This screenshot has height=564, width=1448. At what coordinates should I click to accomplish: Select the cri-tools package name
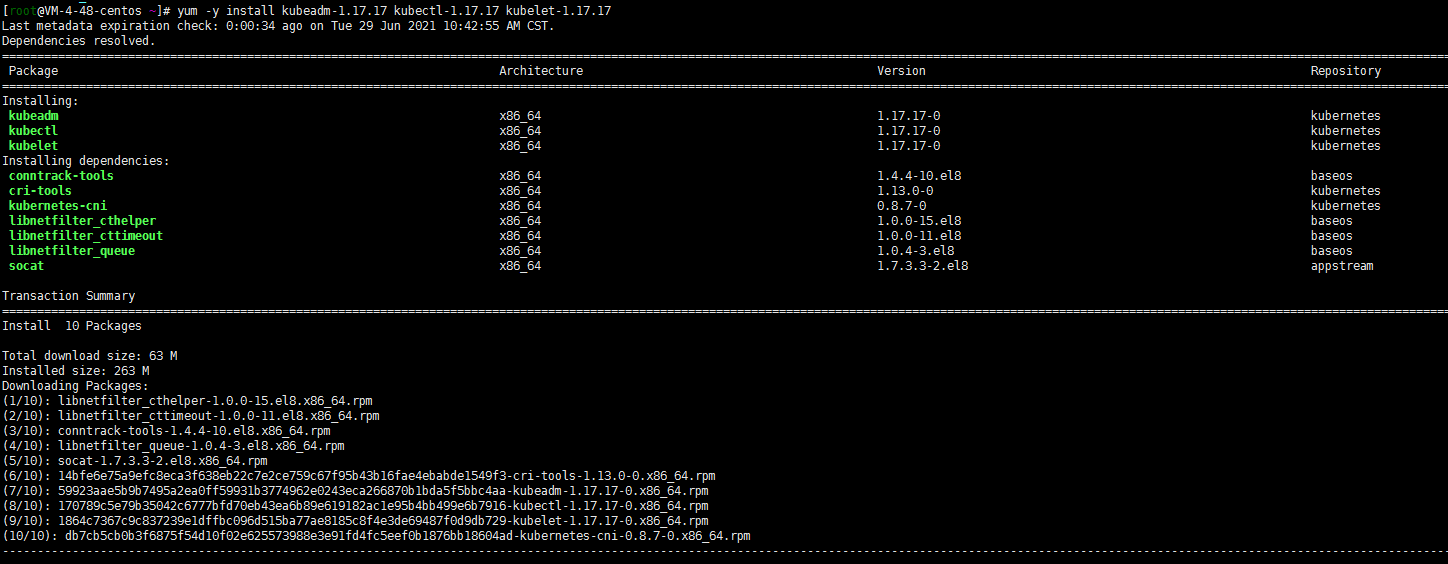(40, 191)
